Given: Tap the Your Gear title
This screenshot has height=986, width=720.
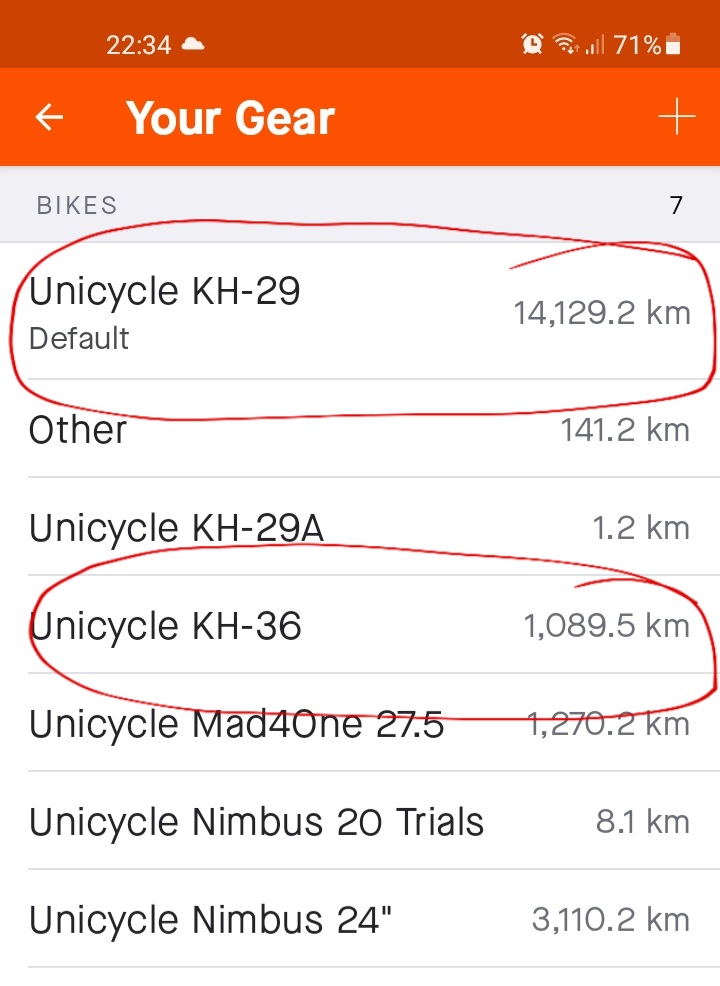Looking at the screenshot, I should click(230, 118).
